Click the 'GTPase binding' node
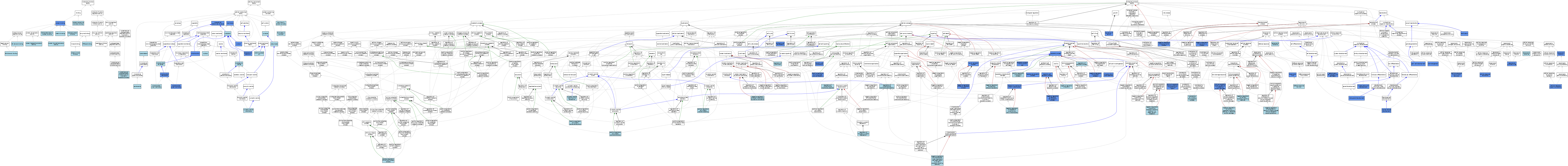This screenshot has height=166, width=1568. click(x=87, y=44)
